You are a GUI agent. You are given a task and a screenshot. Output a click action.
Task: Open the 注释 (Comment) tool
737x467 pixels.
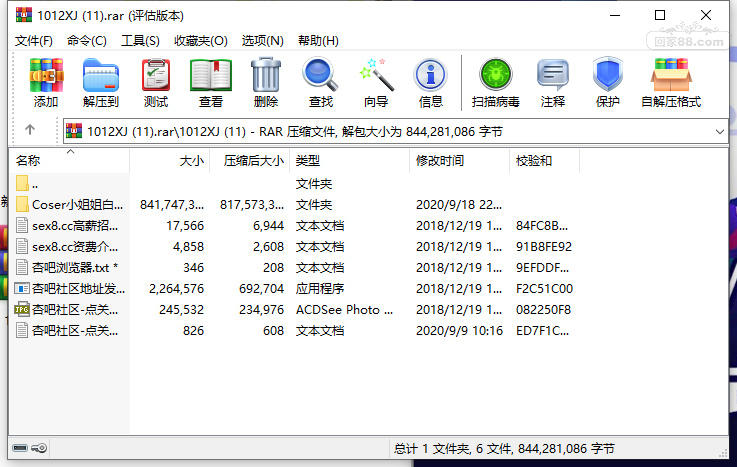point(553,83)
